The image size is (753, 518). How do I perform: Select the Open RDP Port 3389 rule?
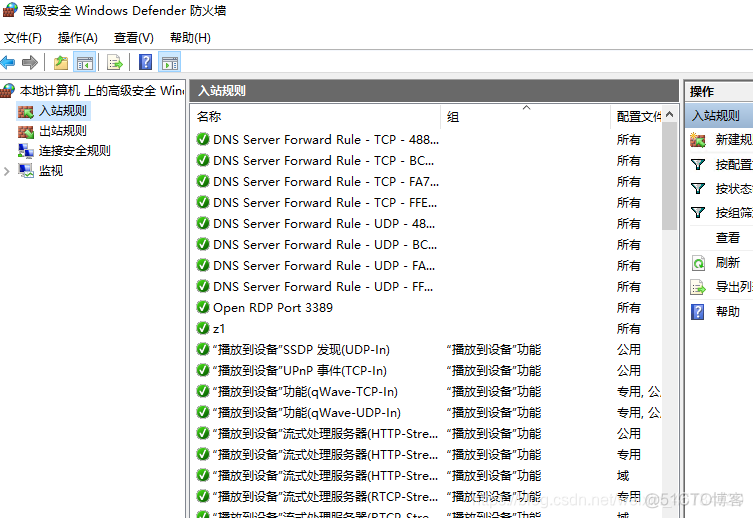(x=273, y=308)
